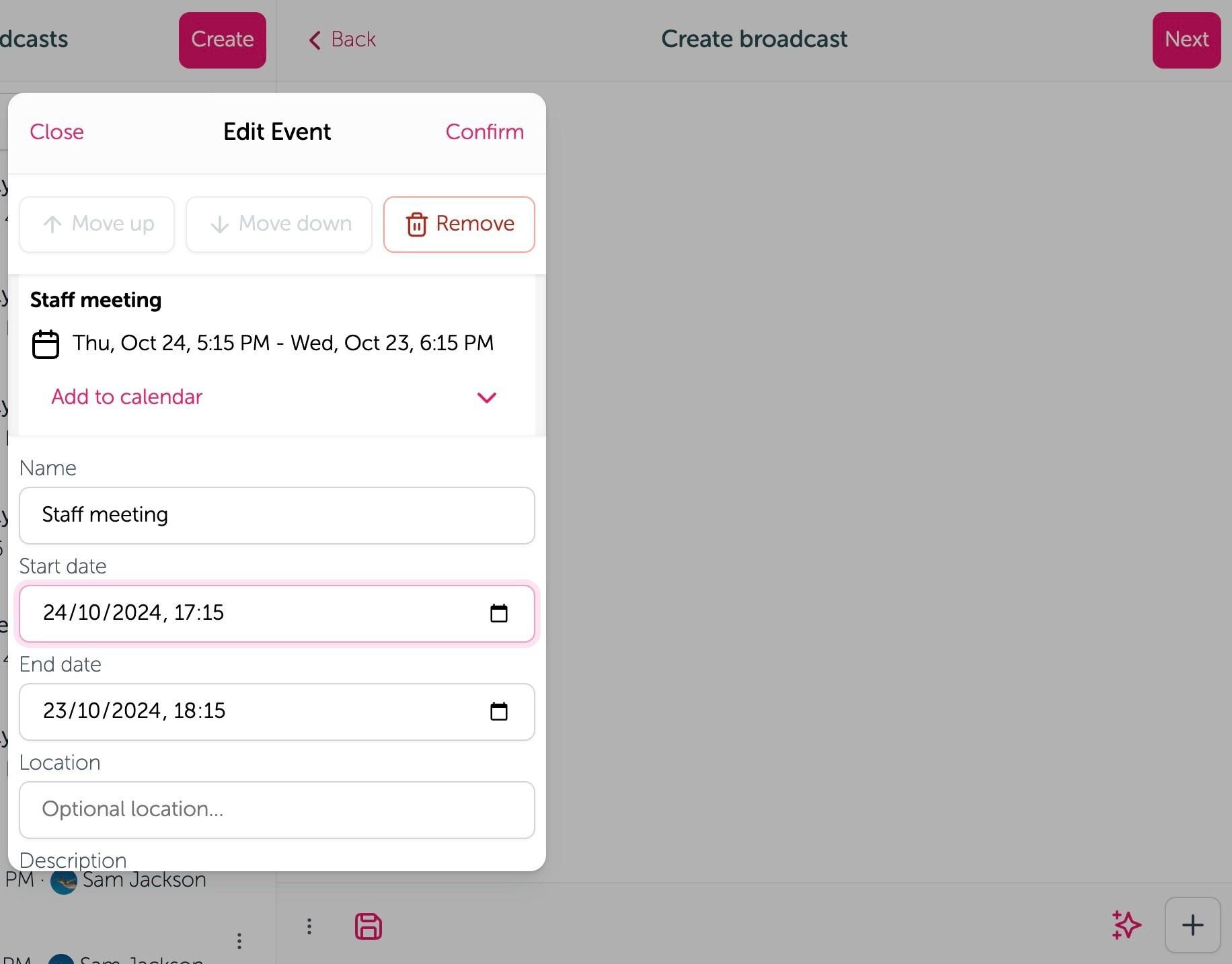The width and height of the screenshot is (1232, 964).
Task: Click Add to calendar link
Action: point(126,397)
